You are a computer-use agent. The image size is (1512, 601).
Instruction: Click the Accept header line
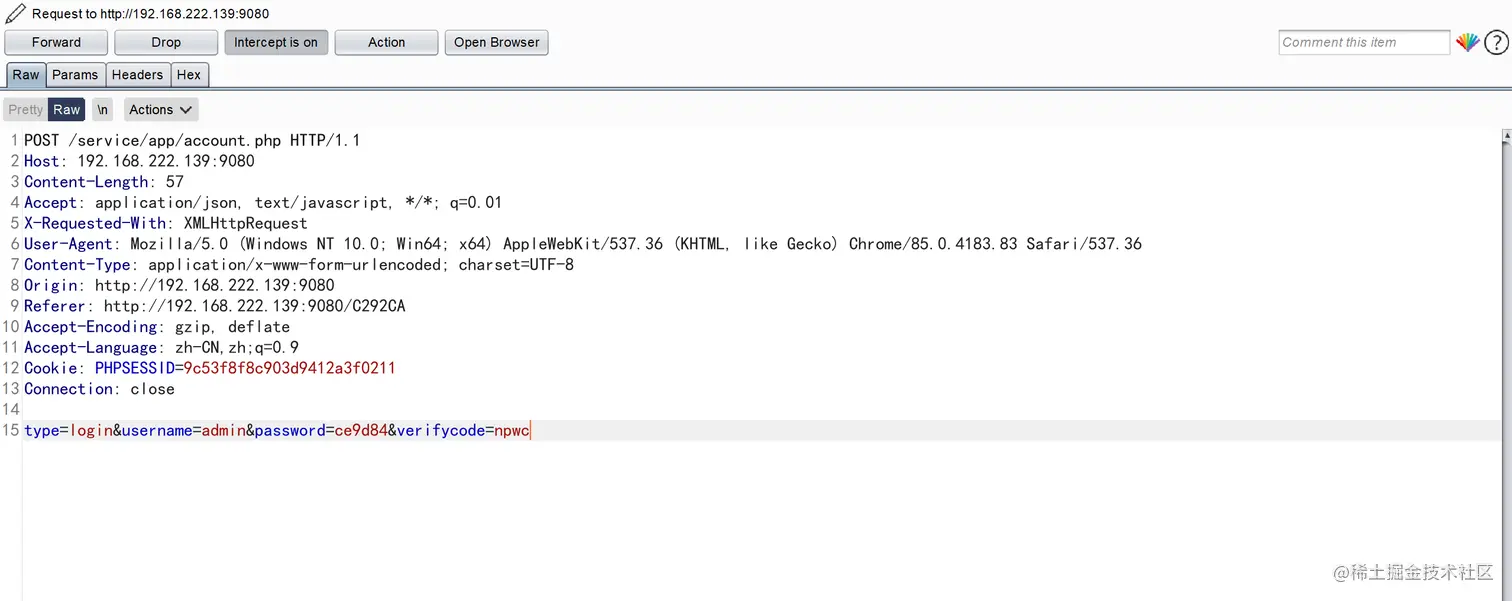click(x=263, y=202)
